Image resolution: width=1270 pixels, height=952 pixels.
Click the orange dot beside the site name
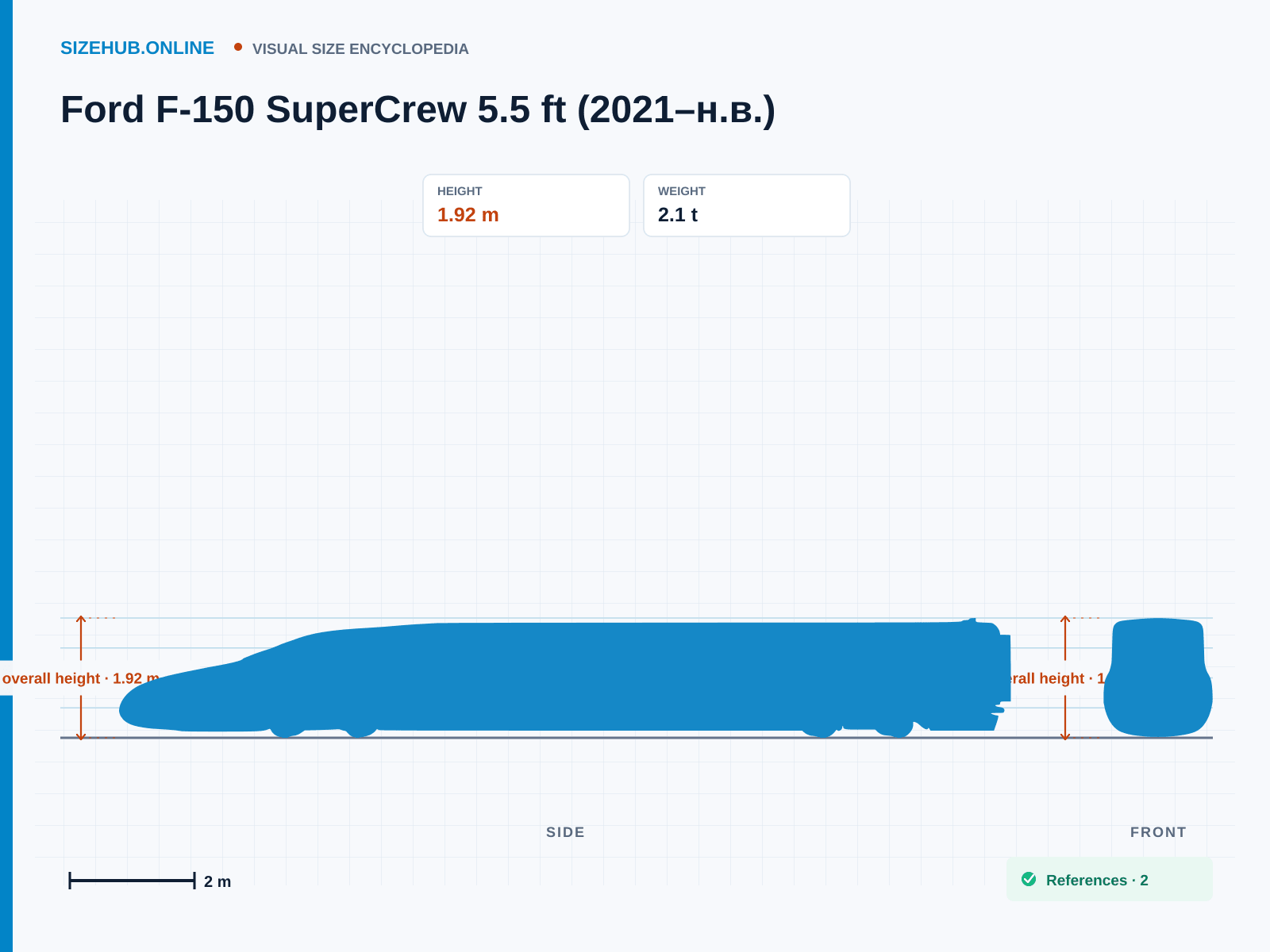coord(238,48)
